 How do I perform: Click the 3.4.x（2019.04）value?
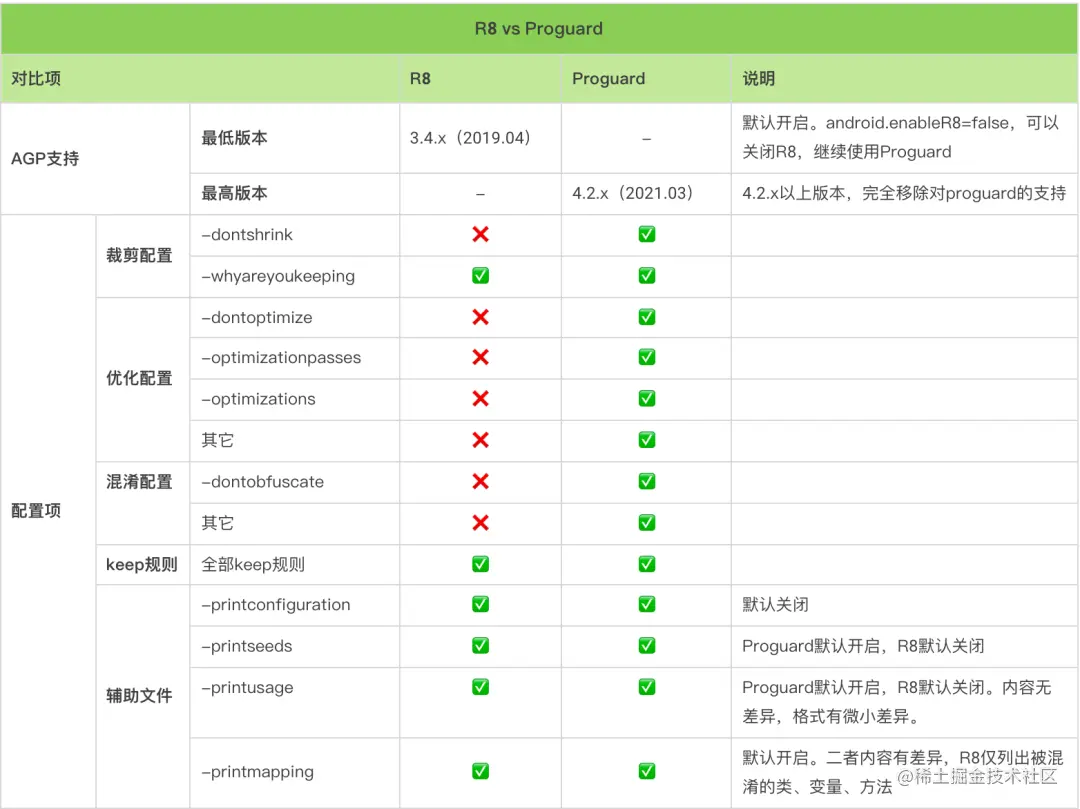(470, 138)
